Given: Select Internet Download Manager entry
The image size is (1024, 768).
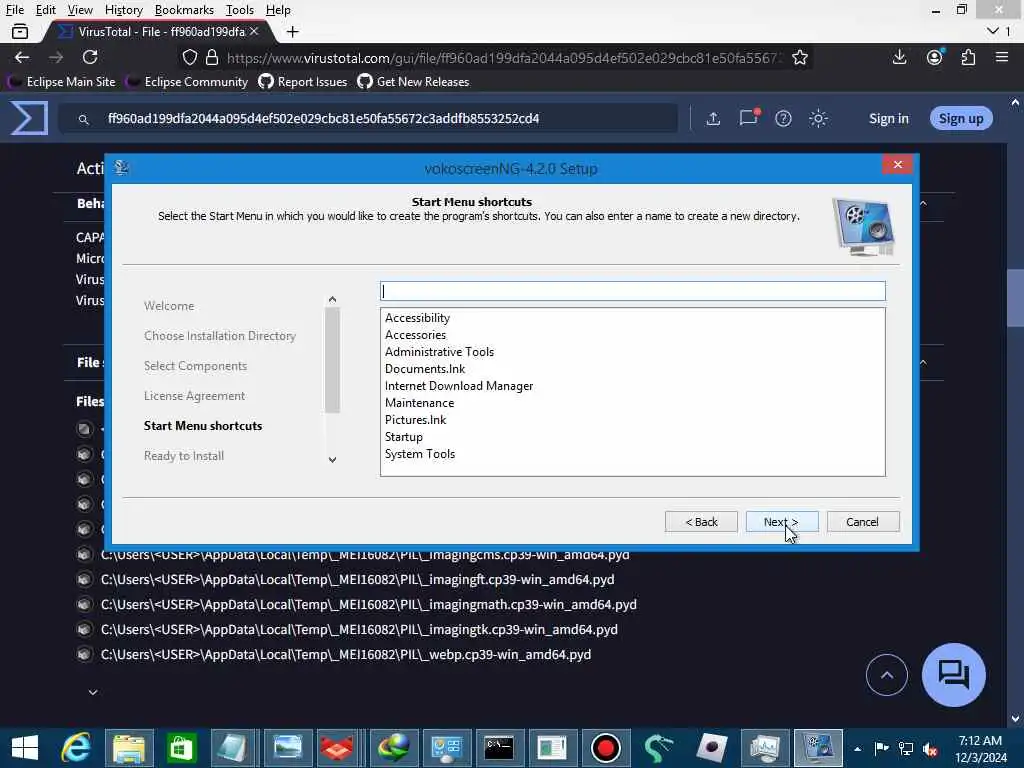Looking at the screenshot, I should [x=458, y=386].
